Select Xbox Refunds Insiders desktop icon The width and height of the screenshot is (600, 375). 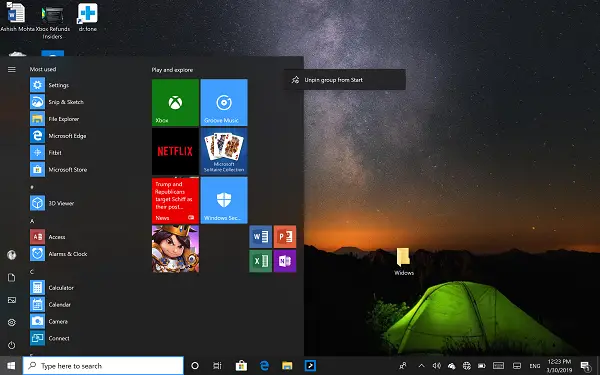[52, 21]
